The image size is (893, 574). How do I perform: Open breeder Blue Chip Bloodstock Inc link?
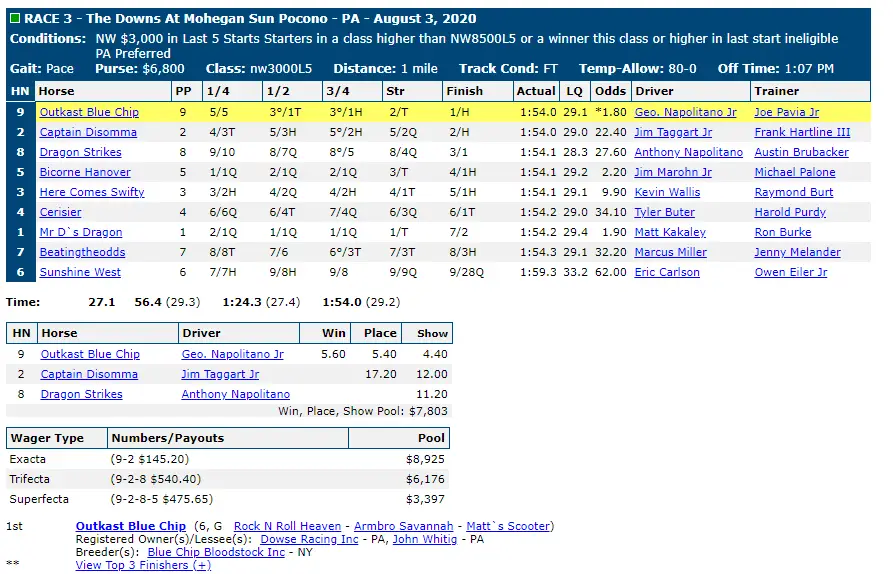pyautogui.click(x=216, y=552)
